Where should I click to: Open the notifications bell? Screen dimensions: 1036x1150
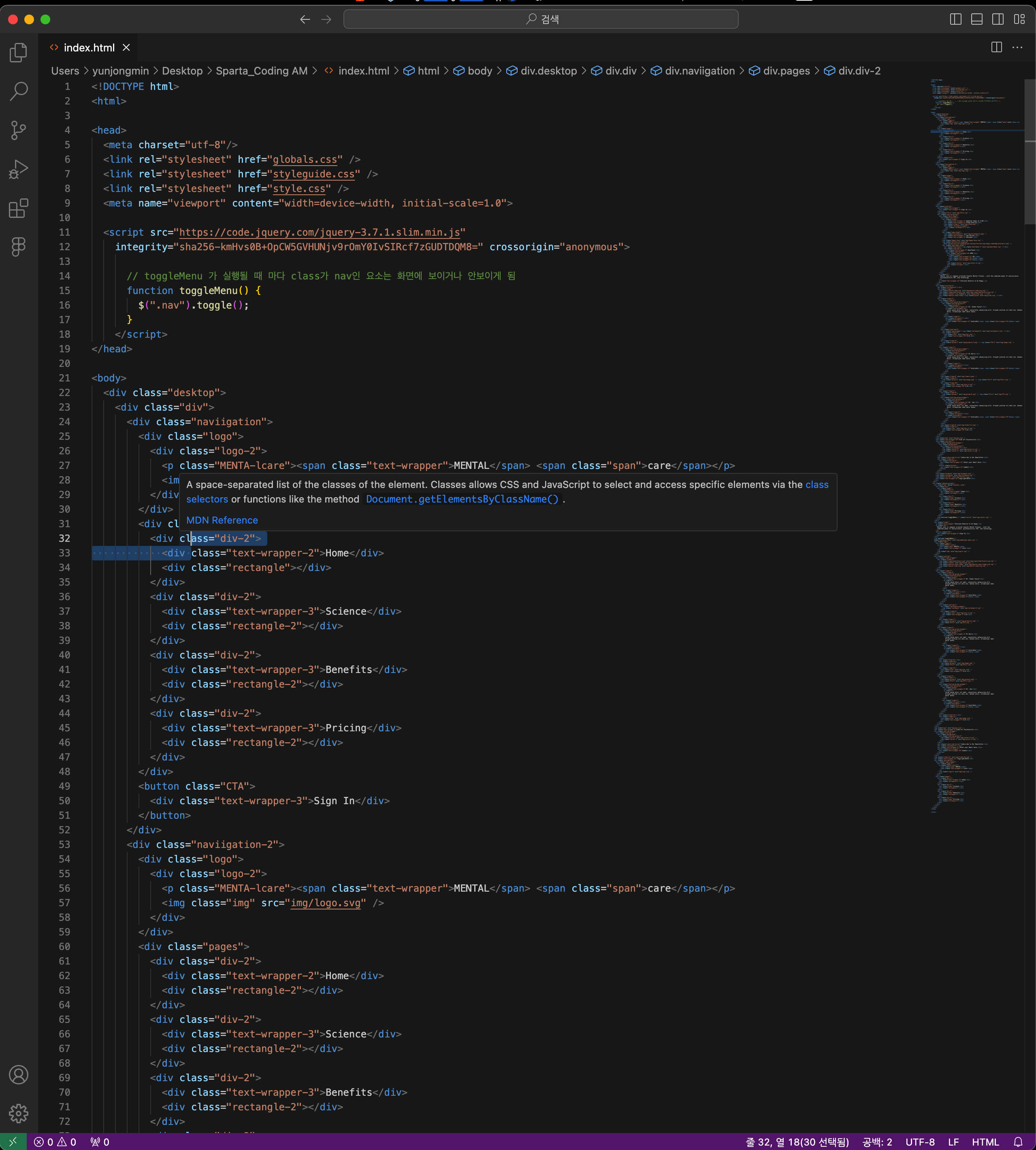point(1018,1141)
